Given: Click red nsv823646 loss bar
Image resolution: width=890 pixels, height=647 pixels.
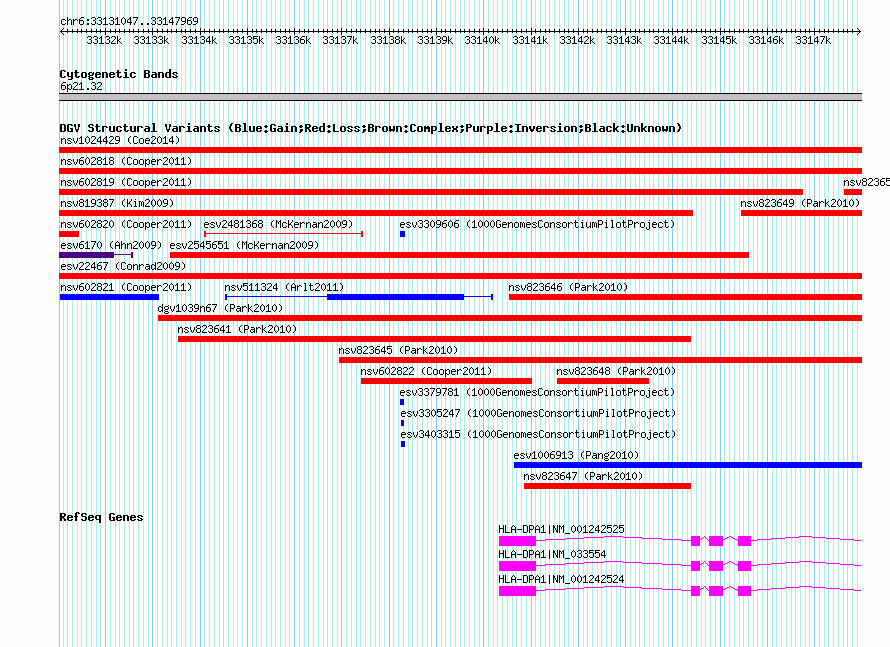Looking at the screenshot, I should pos(686,297).
